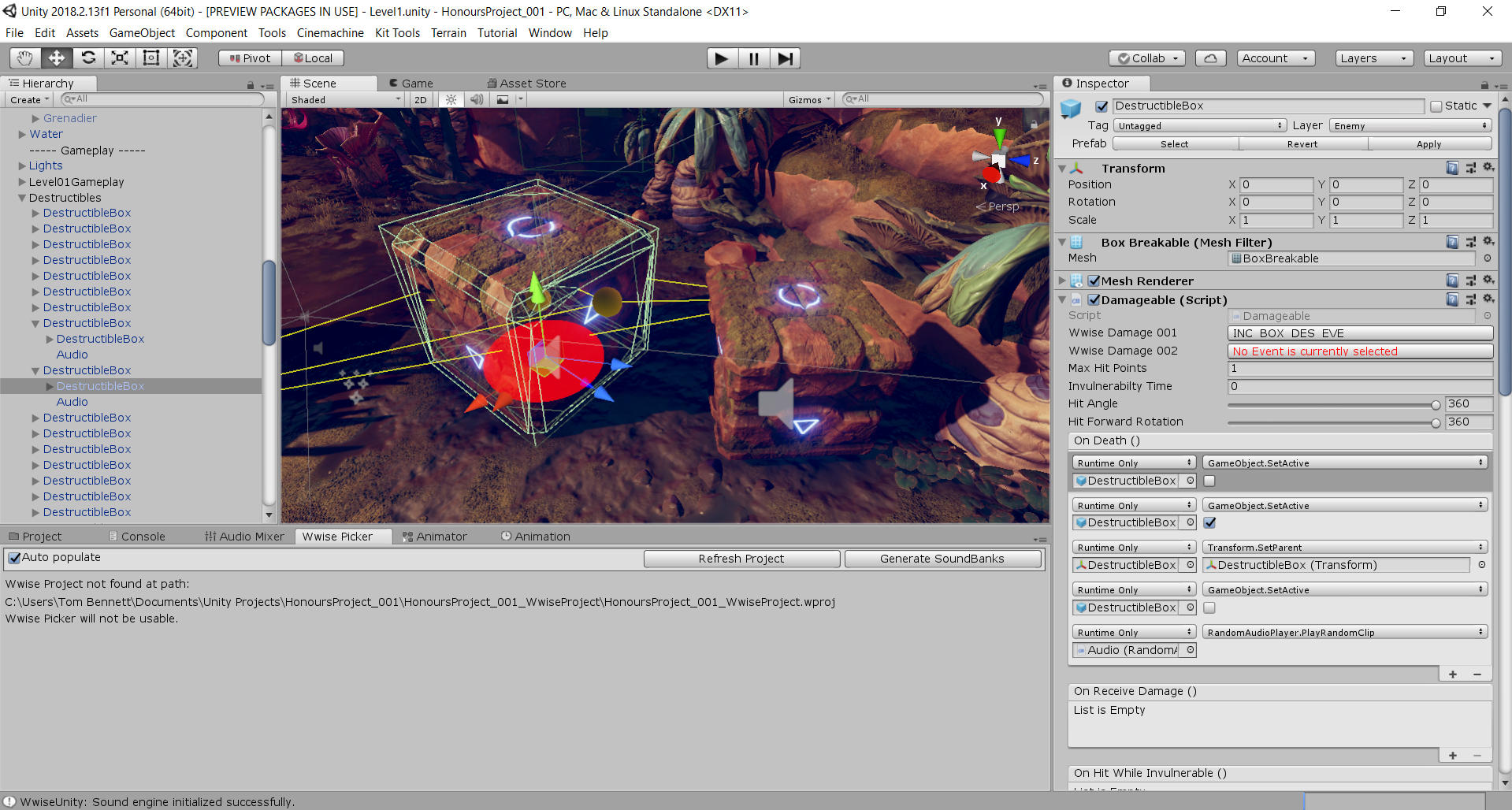Screen dimensions: 1512x810
Task: Toggle 2D scene view mode
Action: point(421,100)
